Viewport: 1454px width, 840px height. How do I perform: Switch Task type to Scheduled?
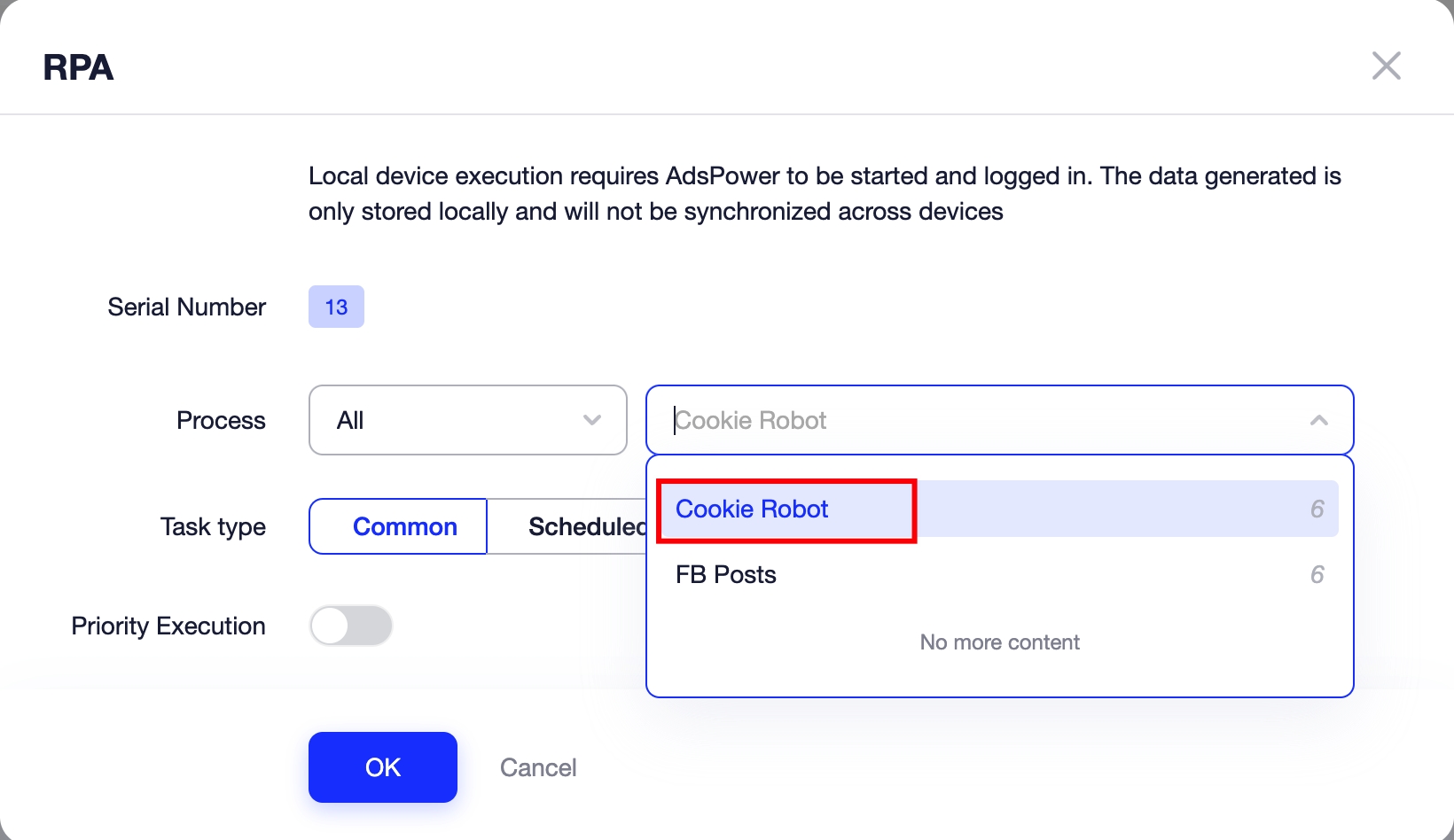point(587,526)
